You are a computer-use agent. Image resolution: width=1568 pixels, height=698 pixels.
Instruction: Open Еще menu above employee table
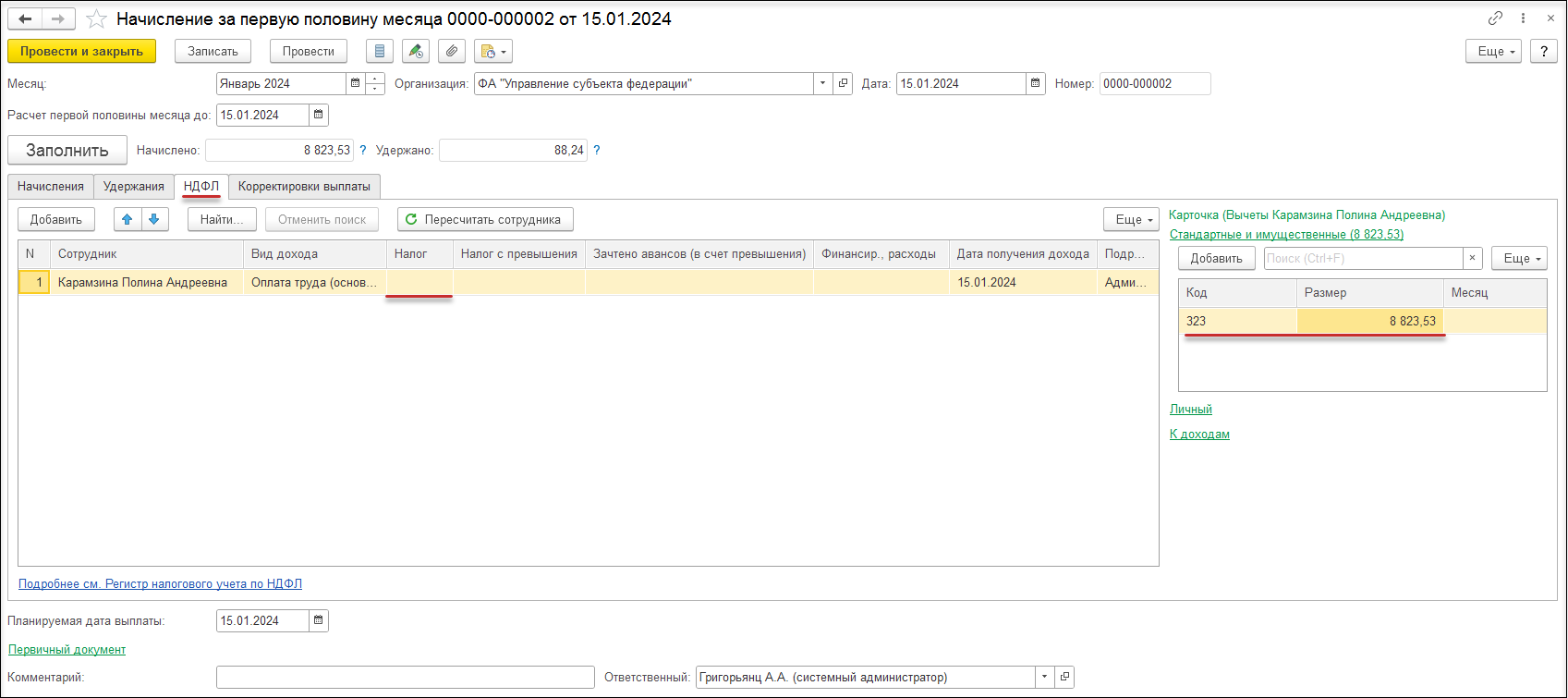(x=1131, y=219)
